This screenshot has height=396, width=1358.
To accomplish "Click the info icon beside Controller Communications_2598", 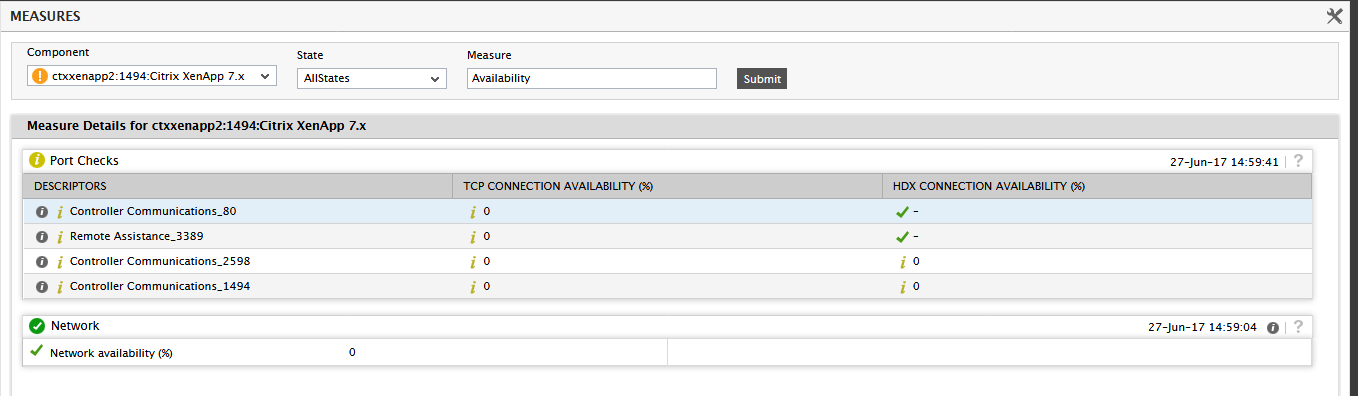I will click(x=42, y=262).
